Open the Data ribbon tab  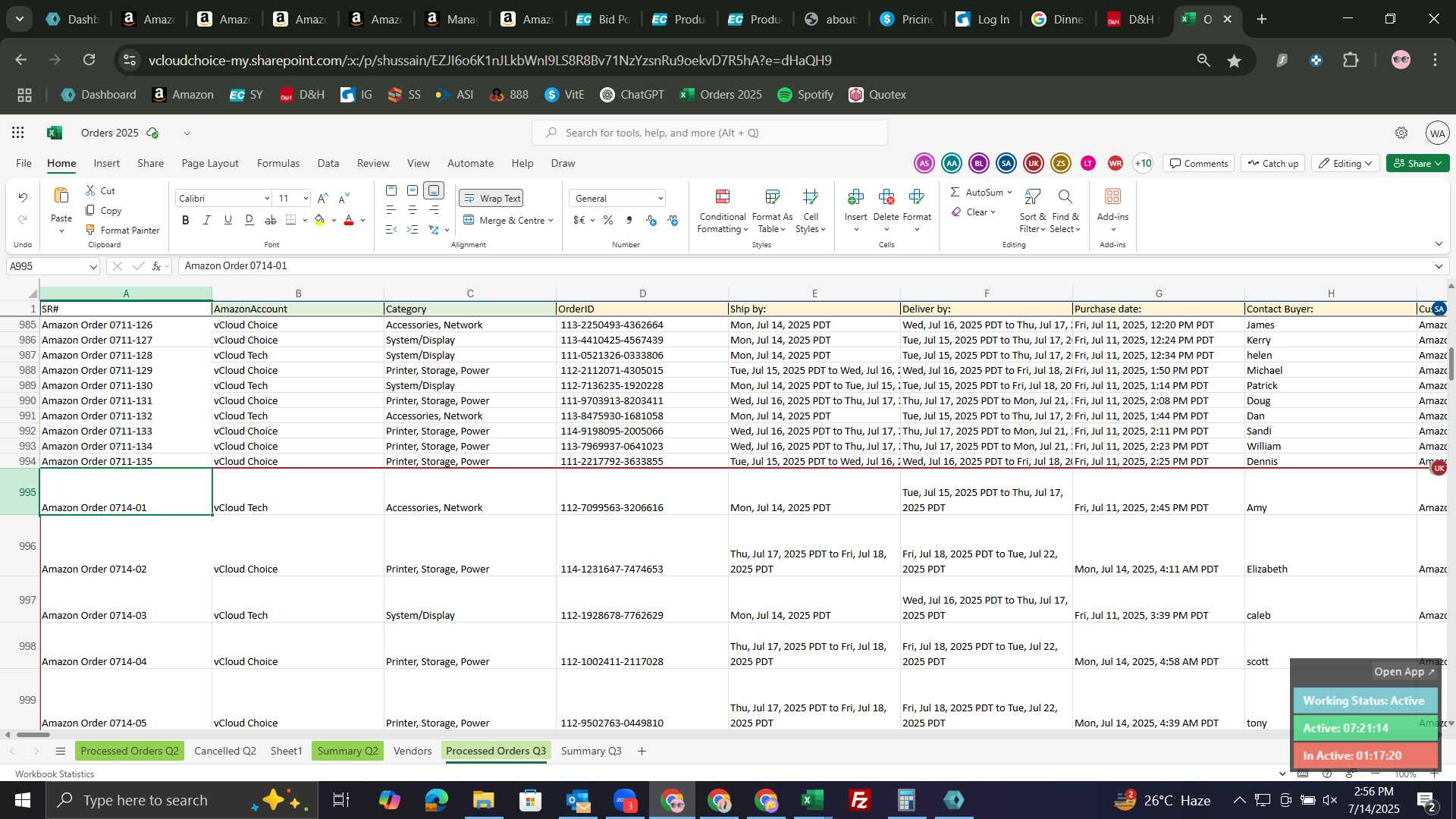click(328, 163)
